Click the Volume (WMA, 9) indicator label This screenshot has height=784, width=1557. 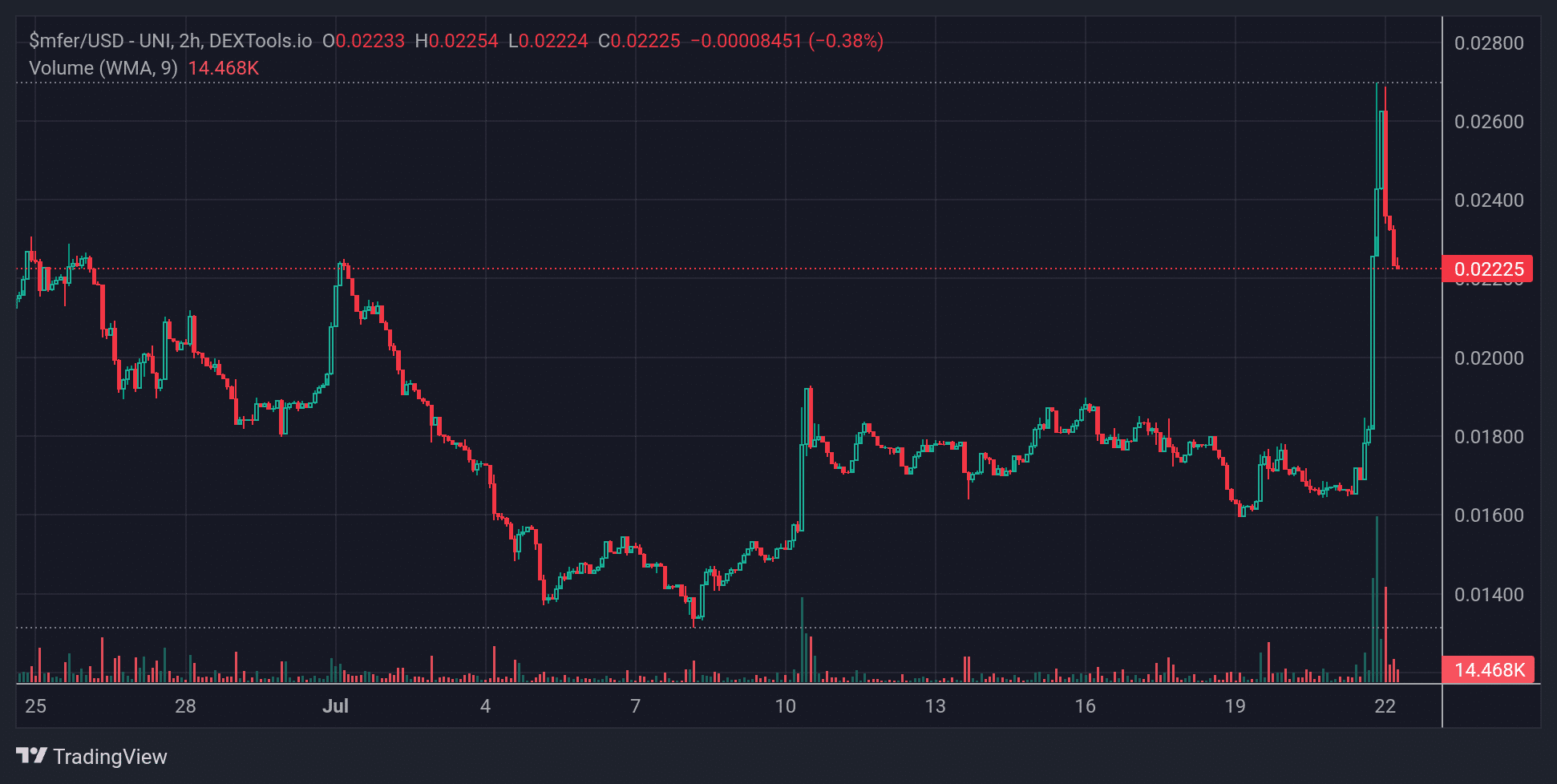point(103,68)
